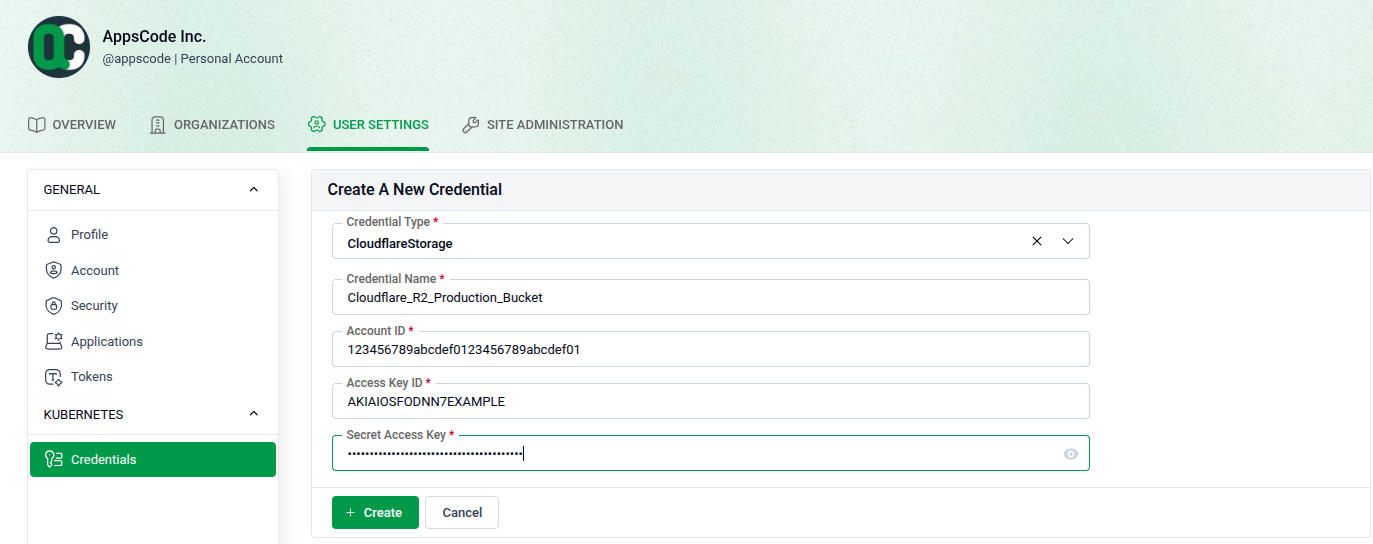
Task: Click the Security shield icon
Action: point(54,306)
